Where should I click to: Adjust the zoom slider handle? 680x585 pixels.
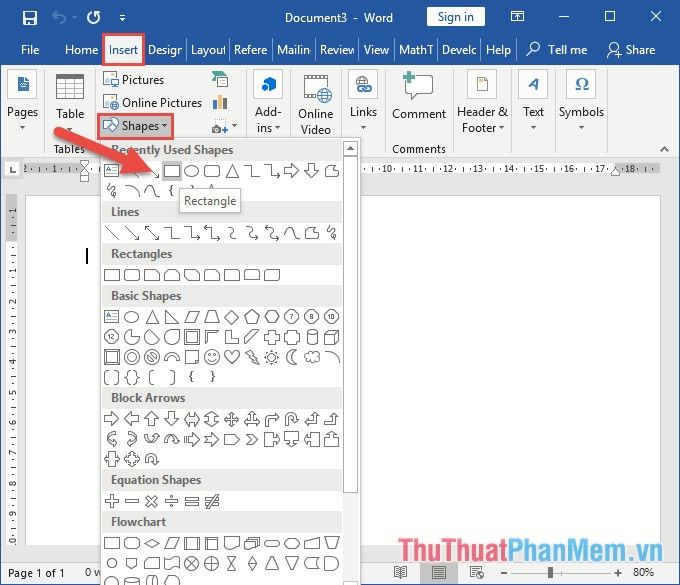550,572
